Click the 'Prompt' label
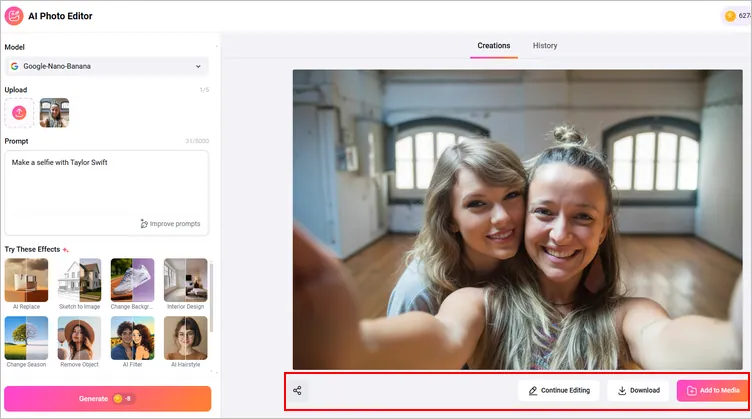This screenshot has width=752, height=419. [x=16, y=141]
